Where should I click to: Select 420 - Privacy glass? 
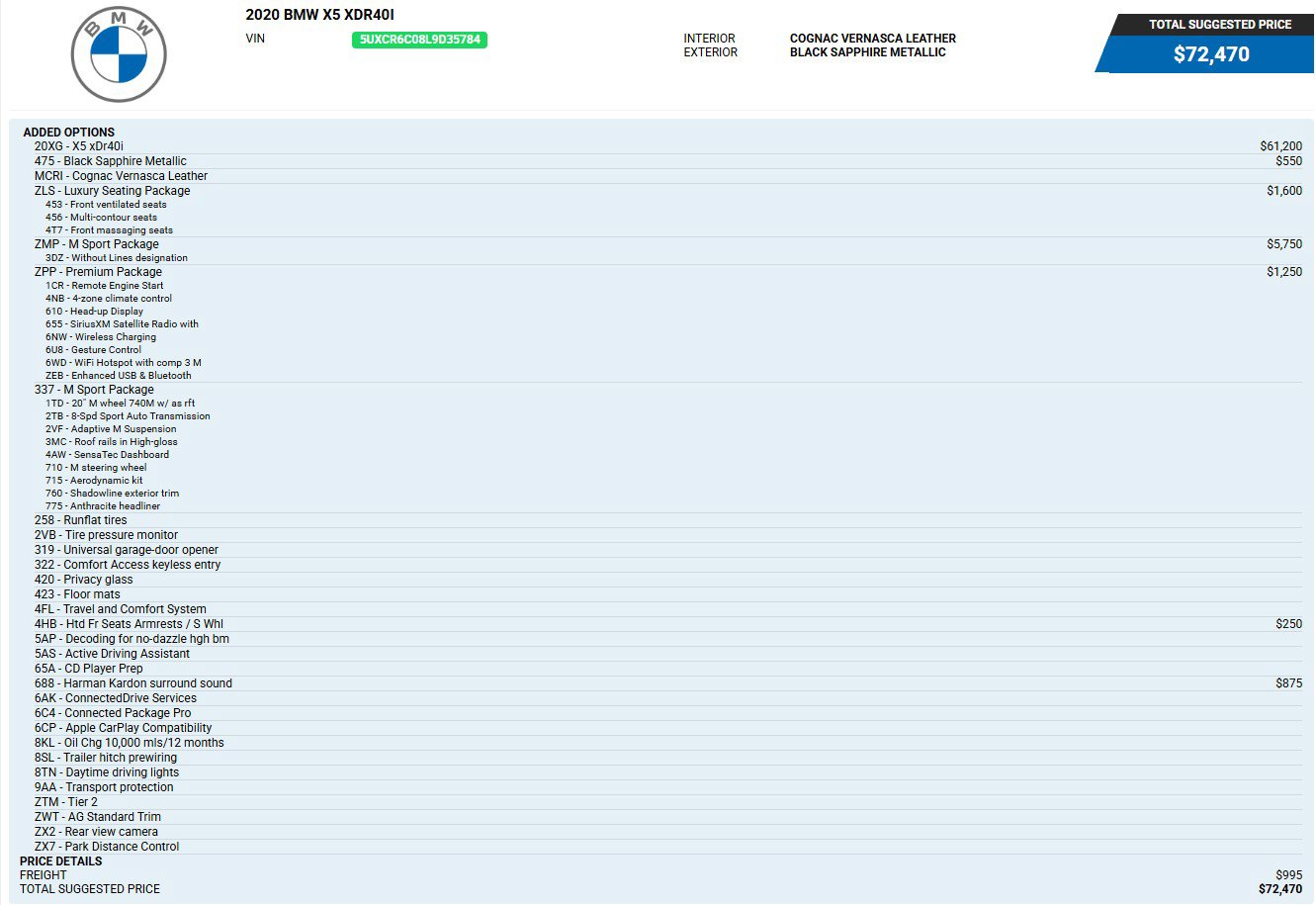(x=83, y=580)
